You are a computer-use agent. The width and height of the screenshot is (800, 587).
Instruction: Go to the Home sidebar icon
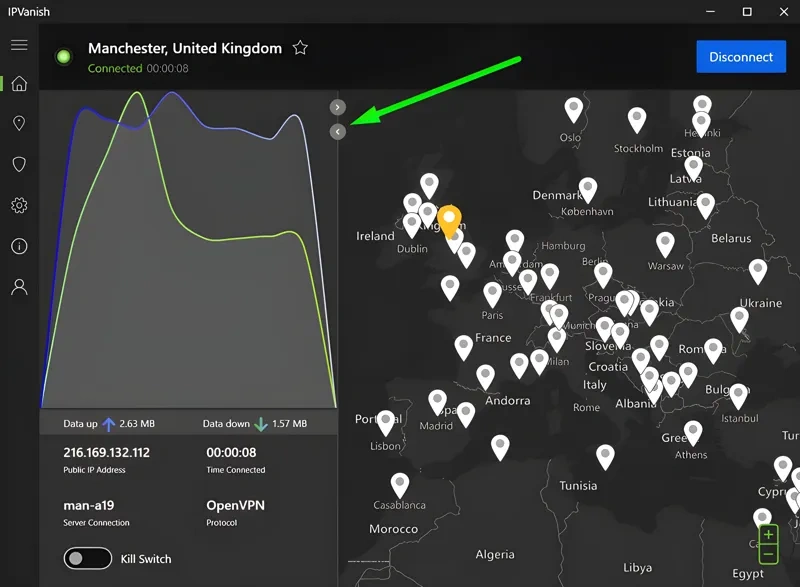(x=19, y=84)
